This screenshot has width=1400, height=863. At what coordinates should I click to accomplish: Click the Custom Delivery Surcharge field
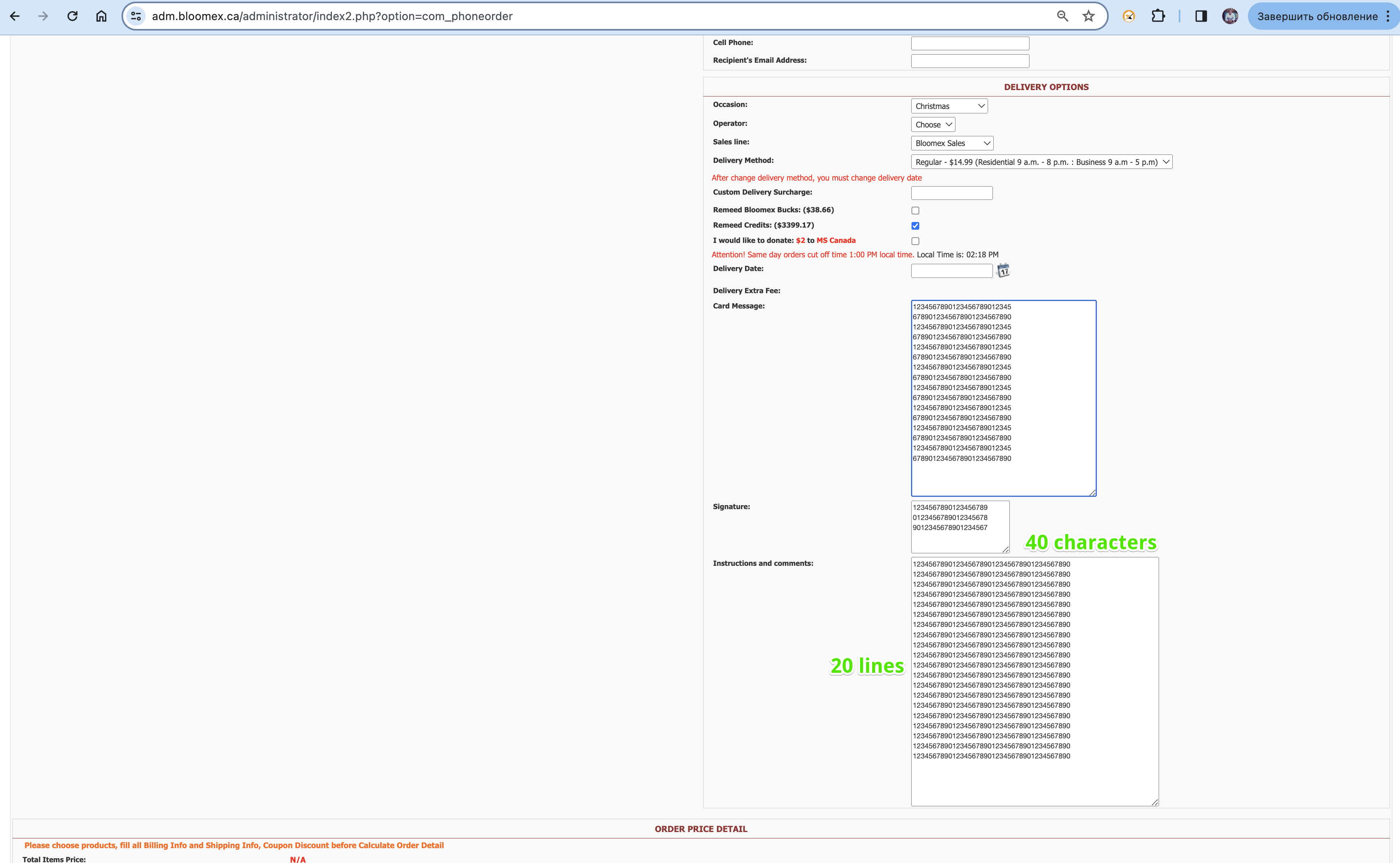click(x=952, y=193)
